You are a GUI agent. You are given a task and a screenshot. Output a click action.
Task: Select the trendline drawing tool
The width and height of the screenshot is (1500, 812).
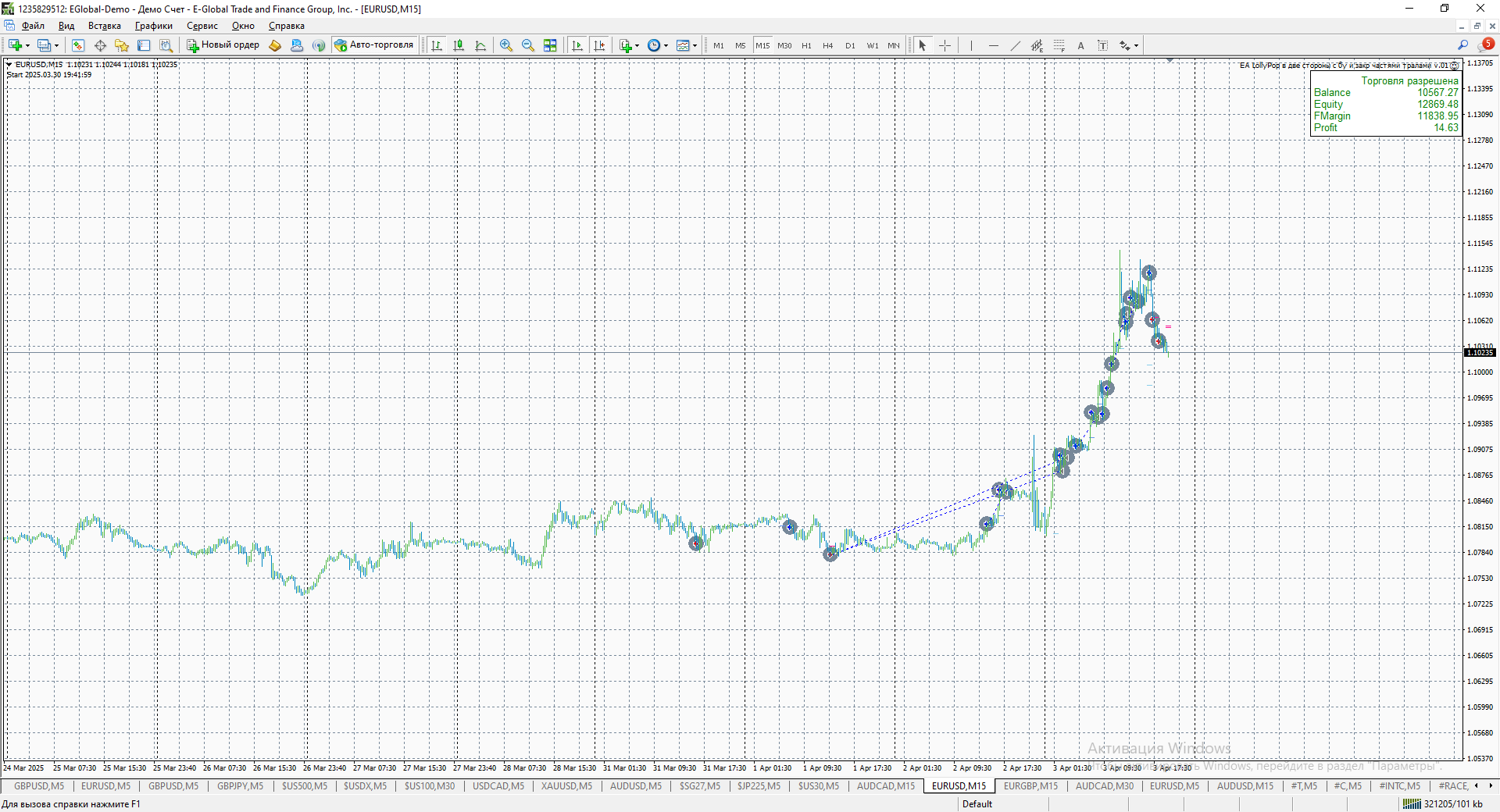[x=1015, y=45]
